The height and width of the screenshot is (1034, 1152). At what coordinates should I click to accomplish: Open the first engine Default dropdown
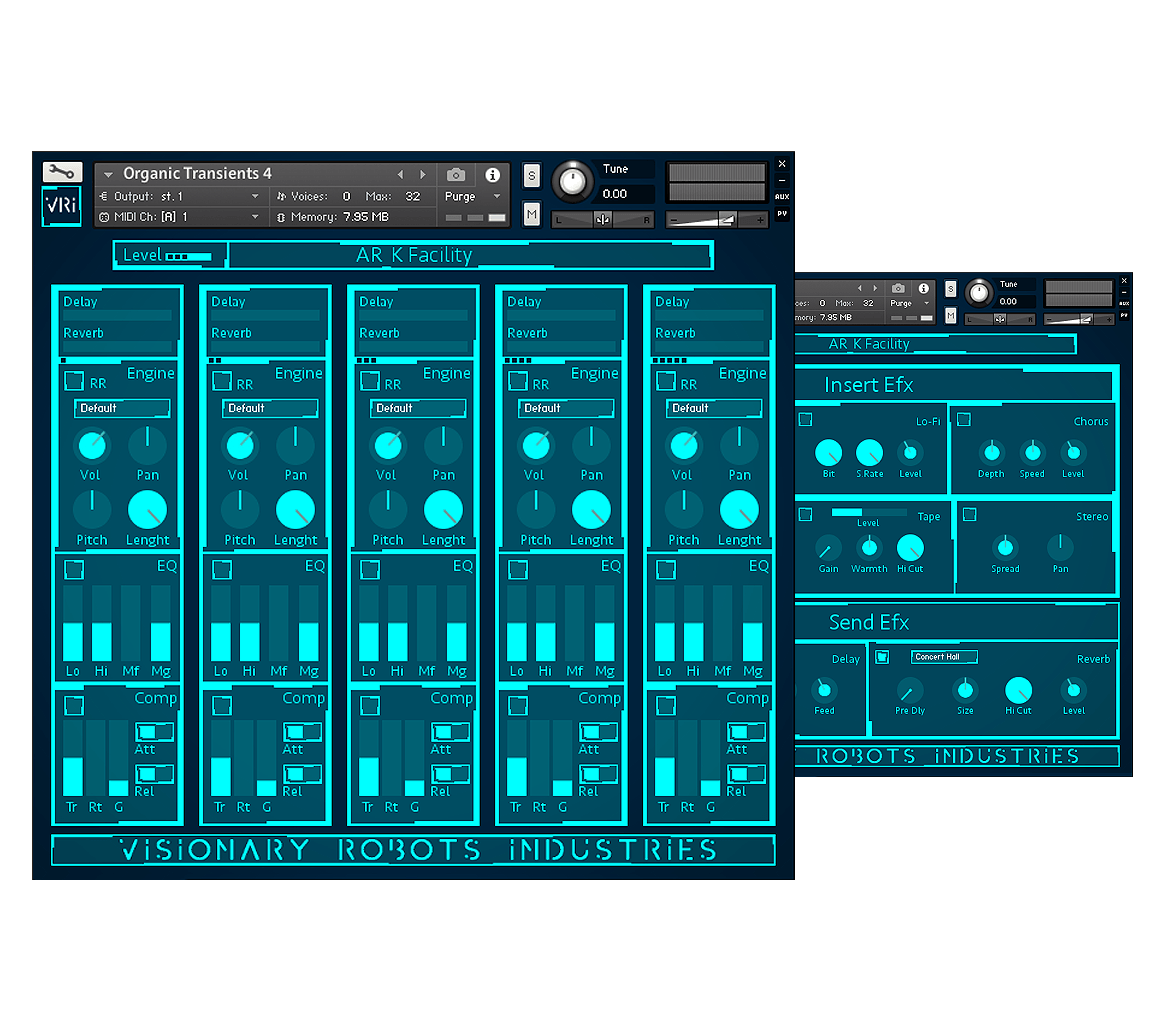(x=122, y=408)
